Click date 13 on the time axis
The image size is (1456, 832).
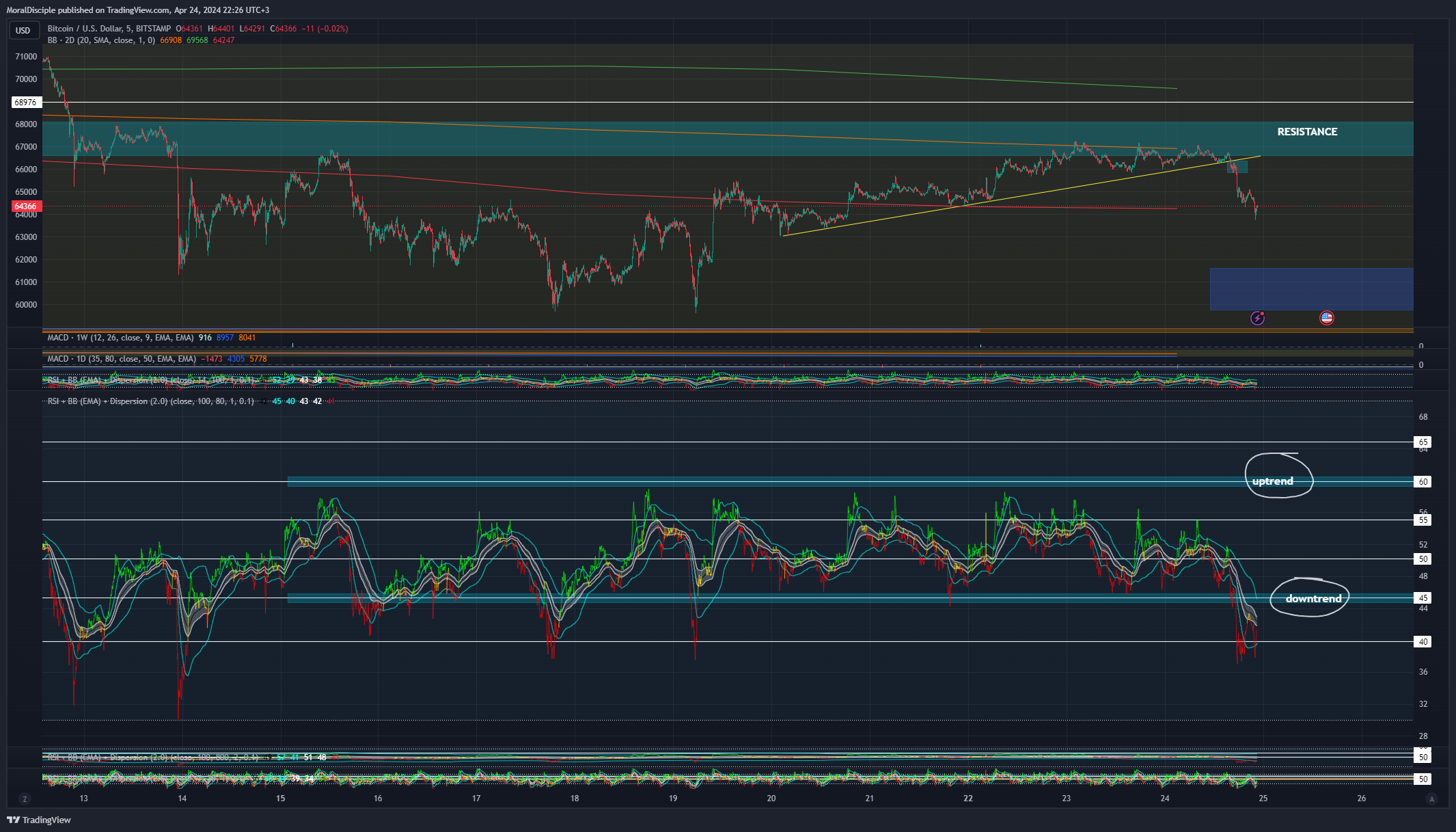pos(83,799)
